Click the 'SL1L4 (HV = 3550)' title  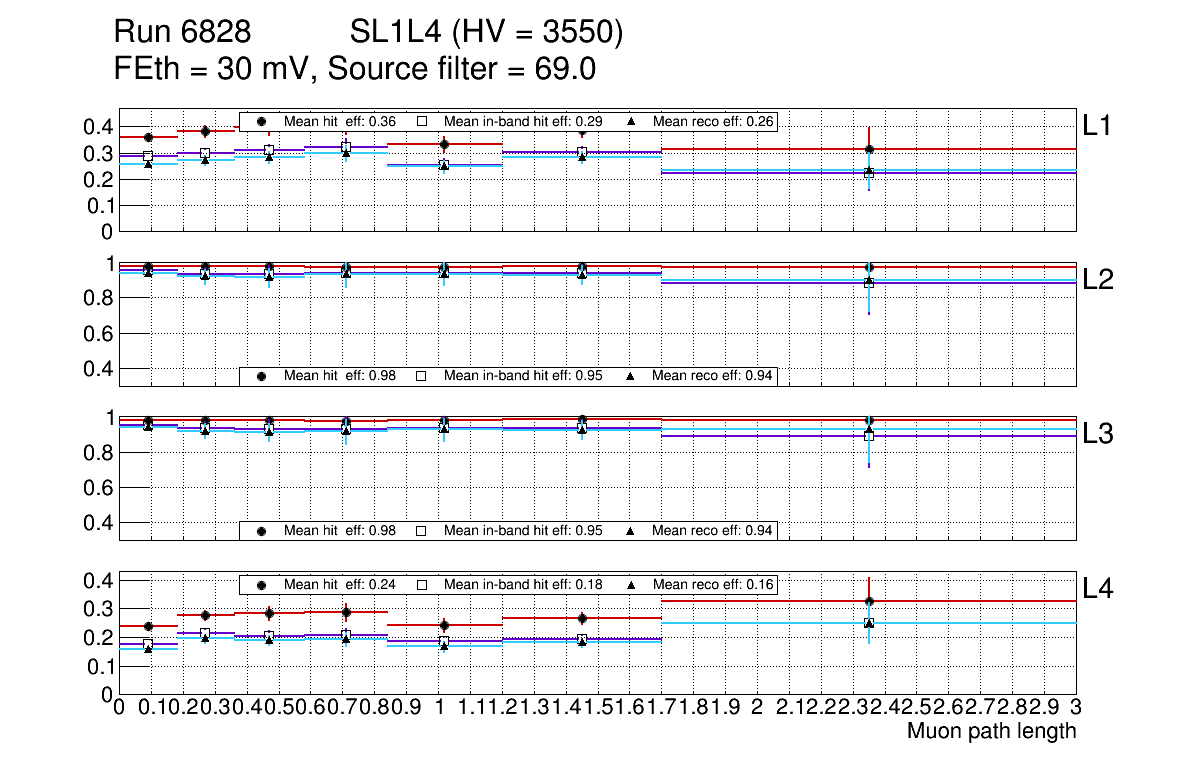click(486, 34)
